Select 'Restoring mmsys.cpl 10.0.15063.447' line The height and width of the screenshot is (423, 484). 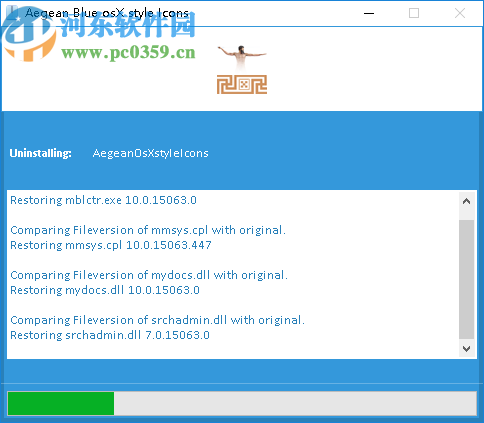point(111,245)
